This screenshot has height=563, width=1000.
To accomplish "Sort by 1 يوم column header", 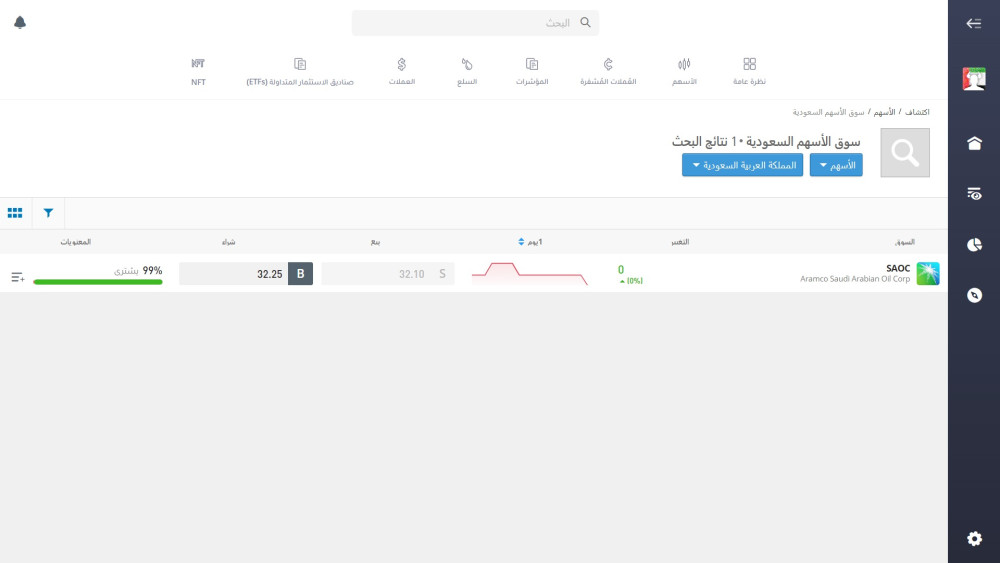I will click(x=530, y=242).
